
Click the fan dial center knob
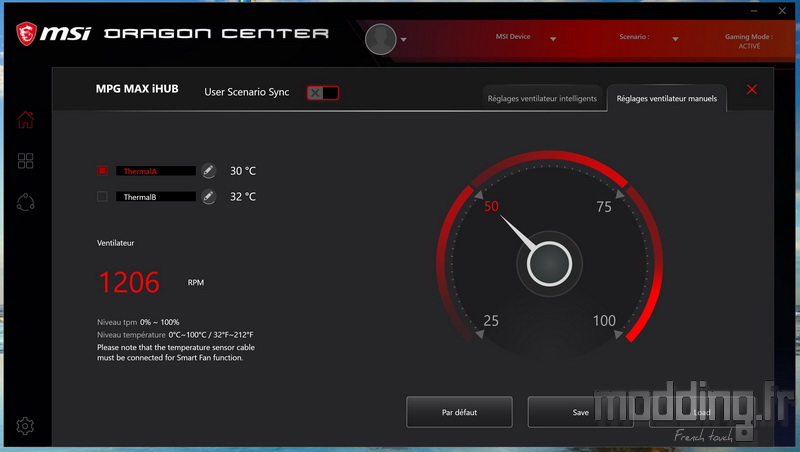[549, 264]
